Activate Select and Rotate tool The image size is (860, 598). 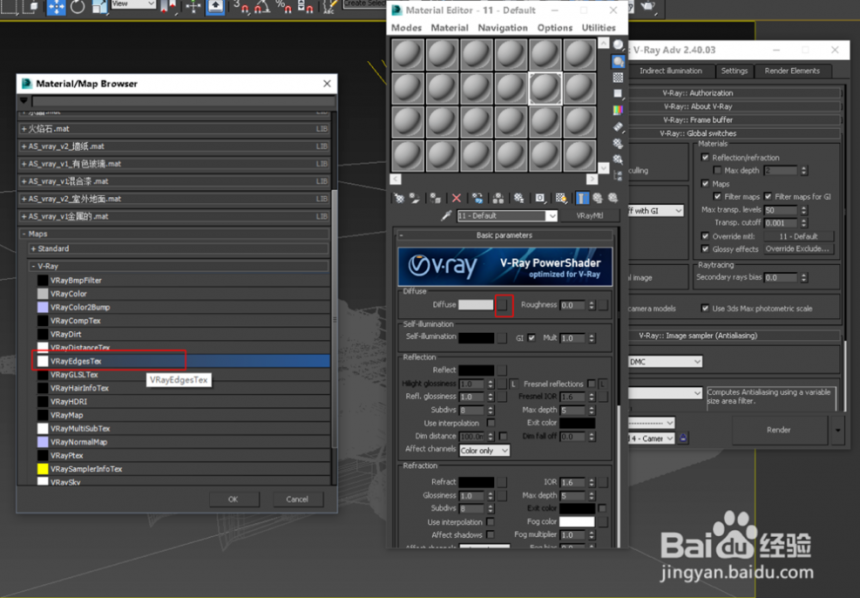point(77,7)
